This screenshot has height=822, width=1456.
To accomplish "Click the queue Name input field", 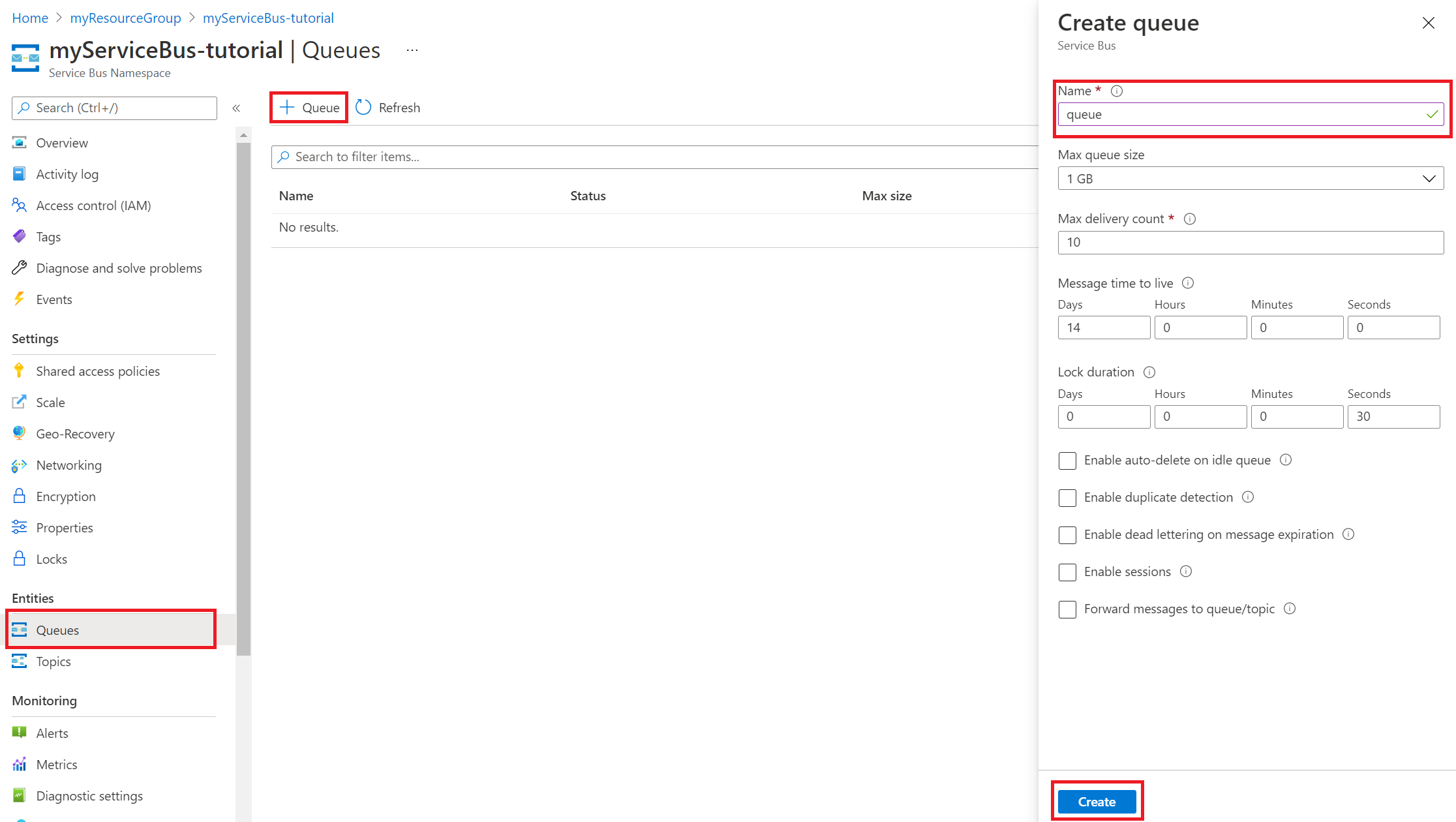I will click(x=1250, y=114).
